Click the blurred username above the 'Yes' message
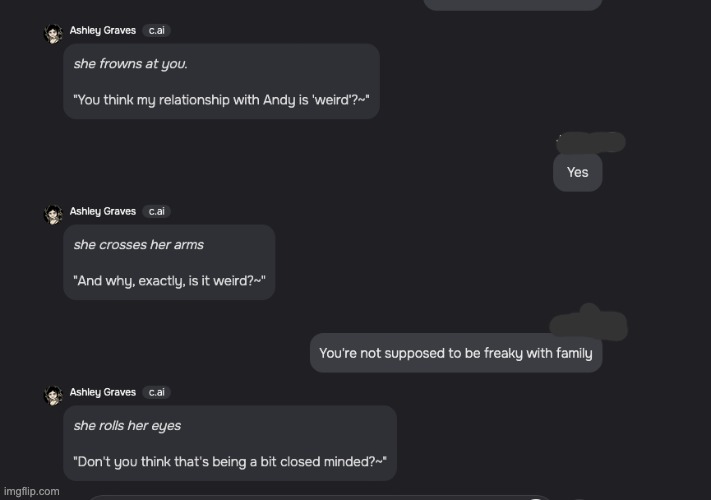Viewport: 711px width, 500px height. point(591,142)
